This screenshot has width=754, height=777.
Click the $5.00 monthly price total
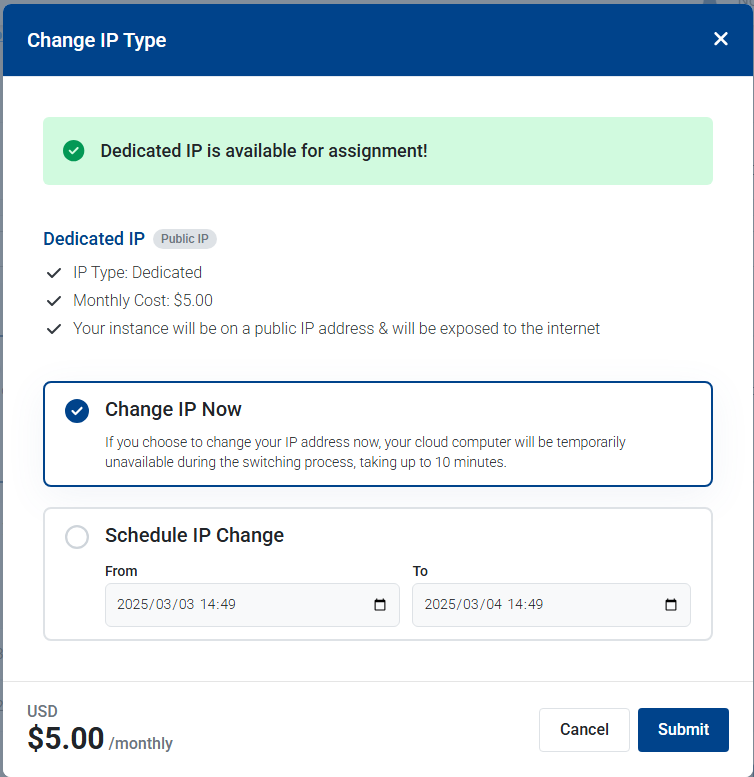pyautogui.click(x=66, y=739)
